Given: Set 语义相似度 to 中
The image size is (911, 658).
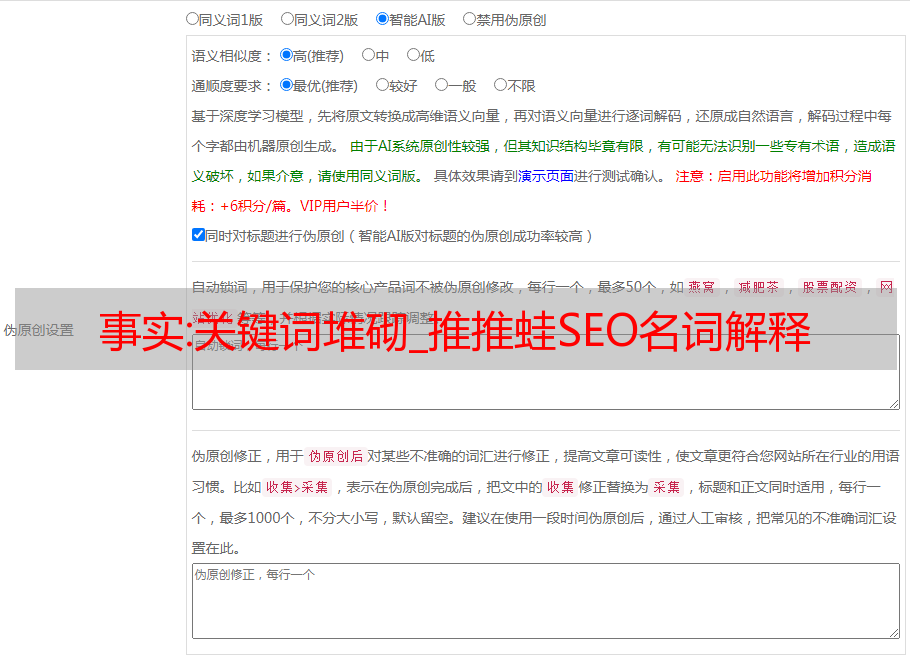Looking at the screenshot, I should click(x=368, y=55).
